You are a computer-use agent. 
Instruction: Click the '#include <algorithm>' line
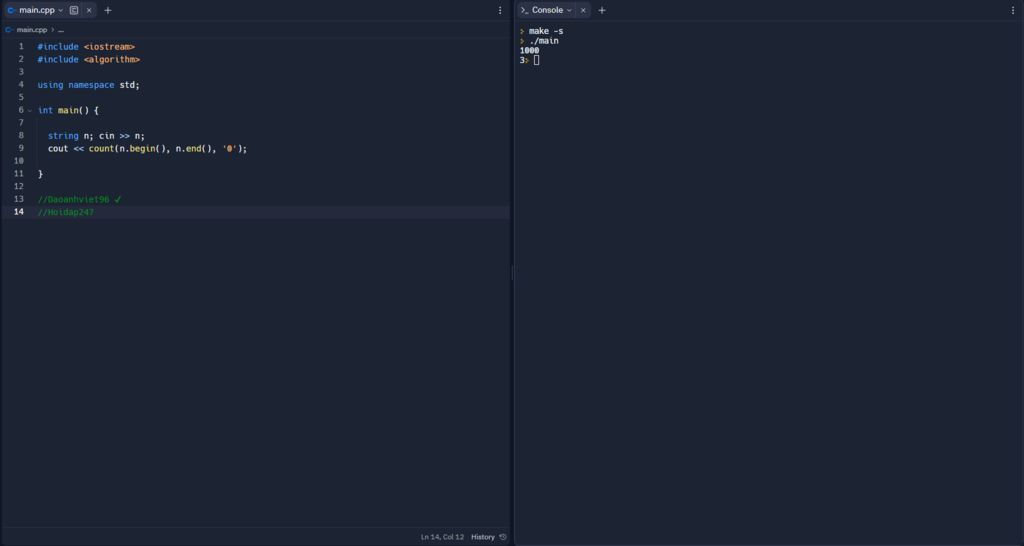point(89,59)
